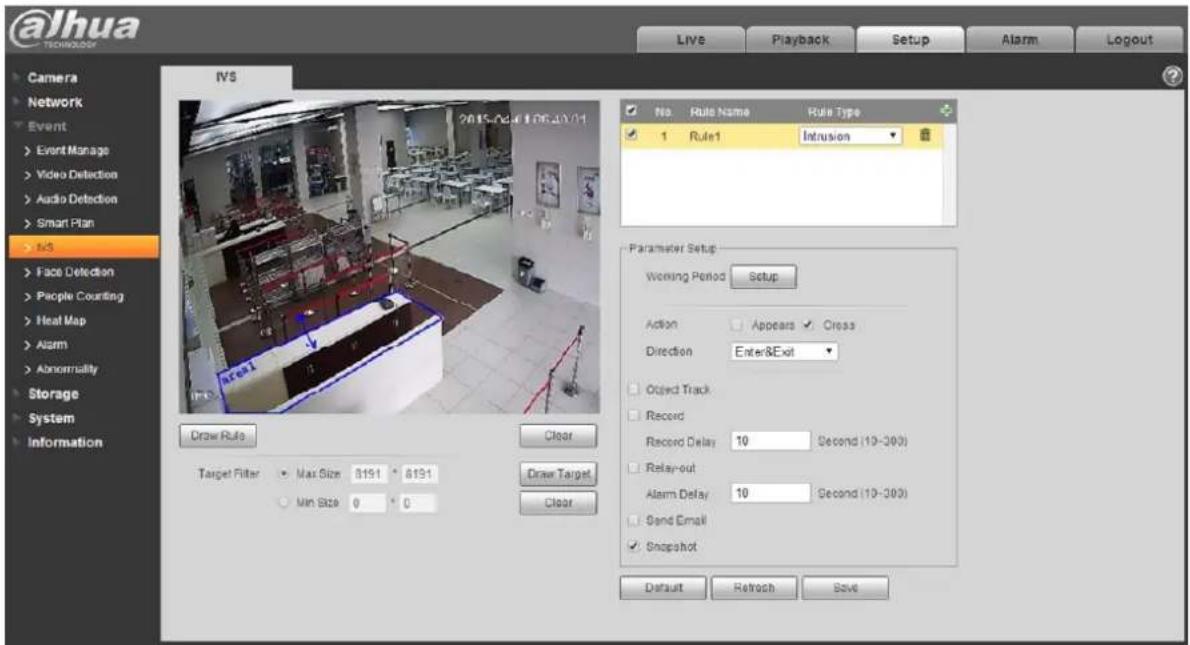Click the Min Size height field
This screenshot has height=645, width=1190.
tap(418, 503)
